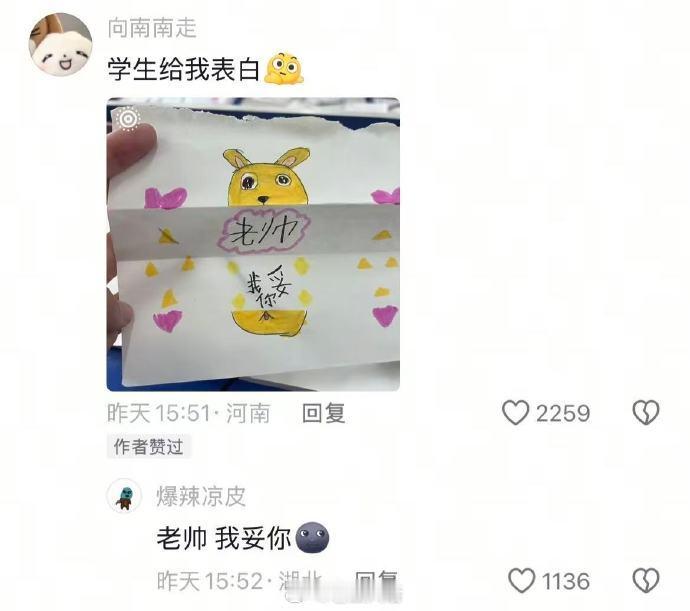Image resolution: width=690 pixels, height=611 pixels.
Task: Open username 爆辣凉皮
Action: coord(201,497)
